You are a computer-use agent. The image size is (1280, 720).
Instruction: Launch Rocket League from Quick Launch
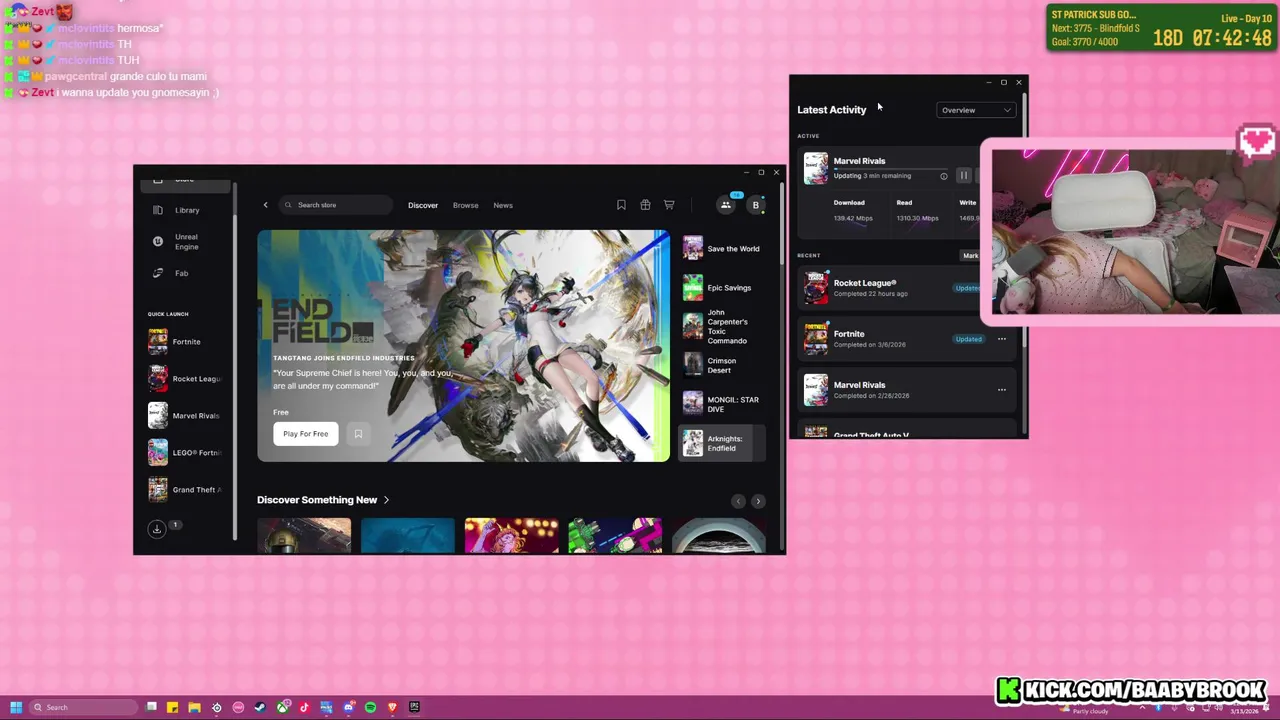[186, 379]
